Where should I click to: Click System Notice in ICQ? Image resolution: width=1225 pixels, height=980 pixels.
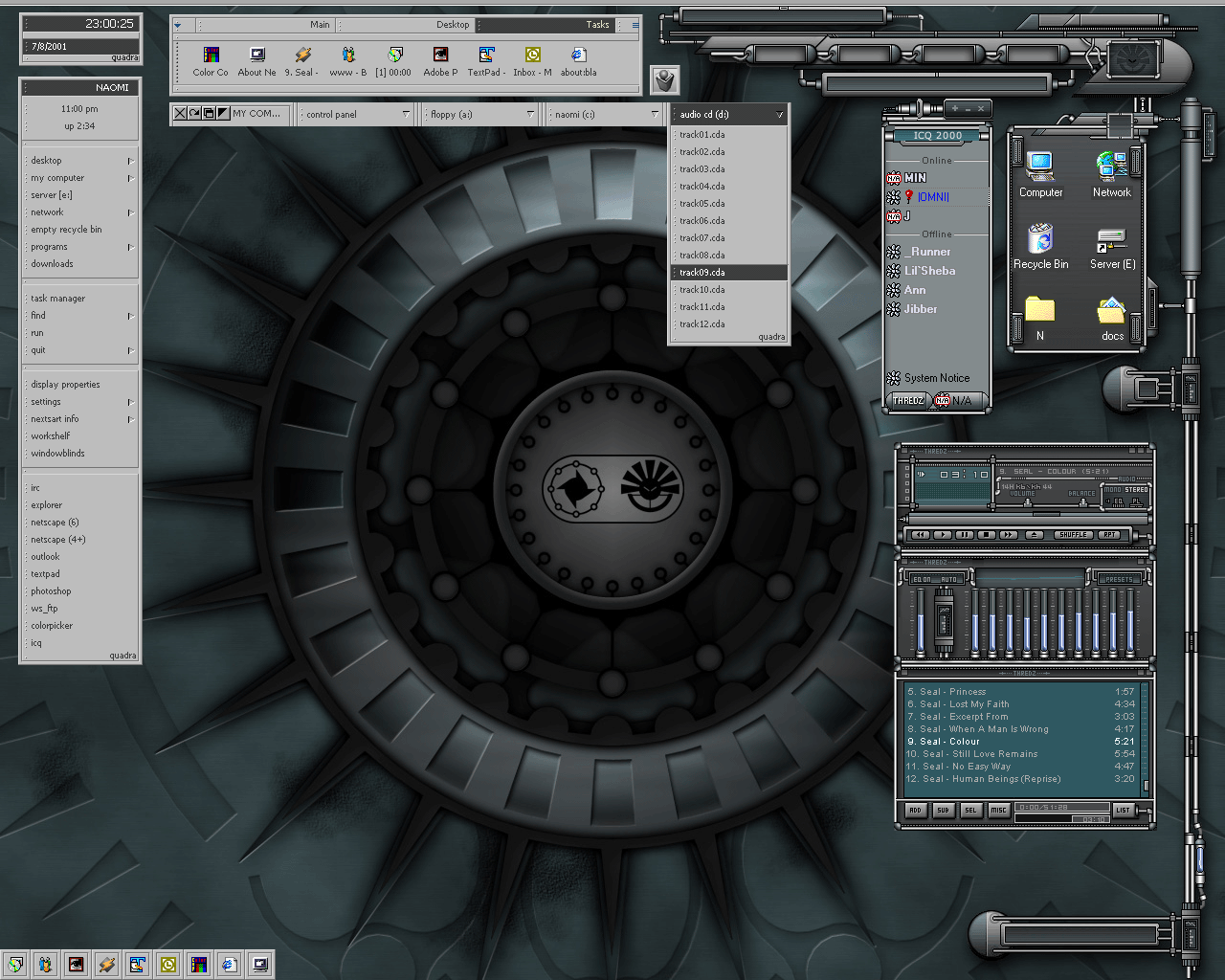pos(936,378)
